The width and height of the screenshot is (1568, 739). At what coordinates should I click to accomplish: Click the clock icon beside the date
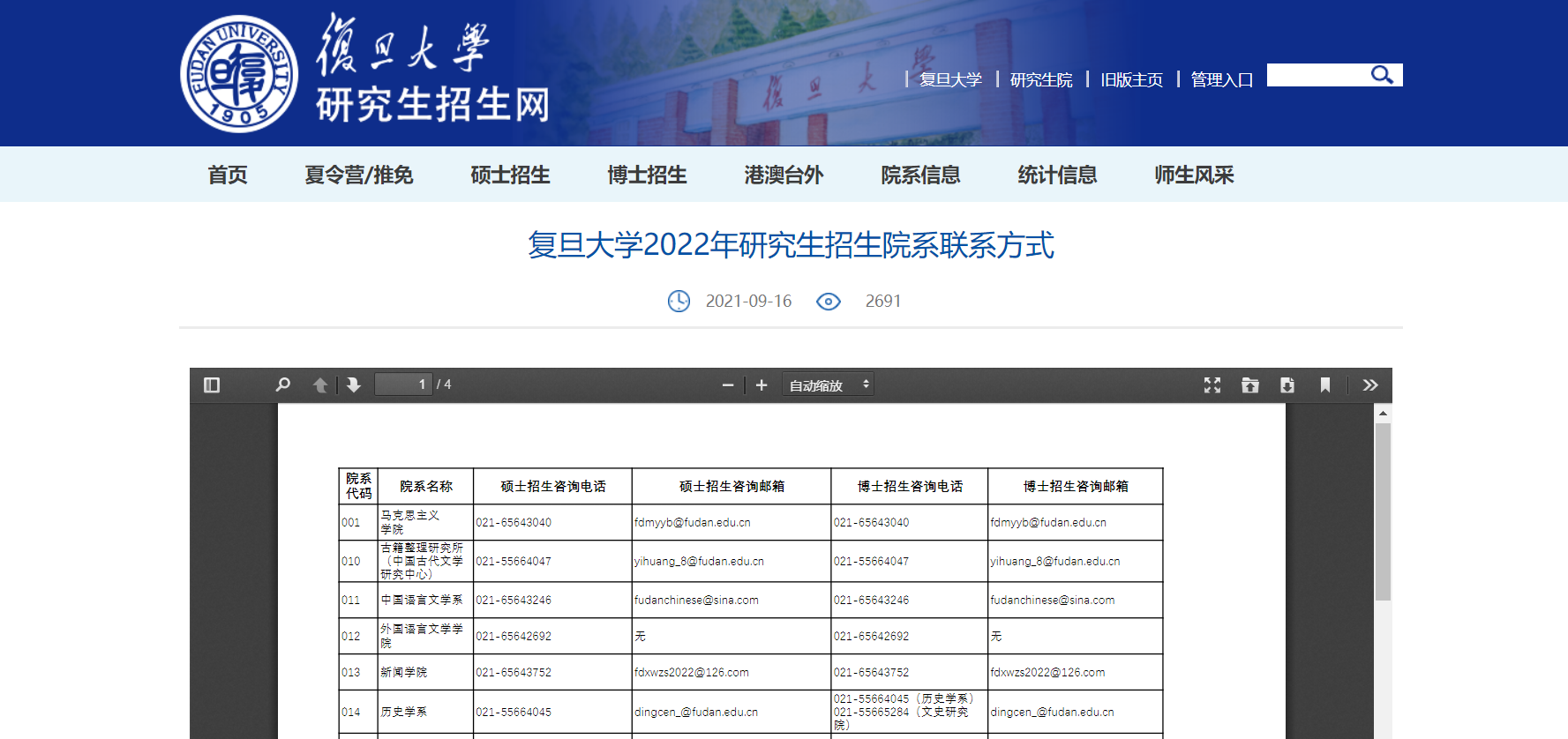coord(679,302)
